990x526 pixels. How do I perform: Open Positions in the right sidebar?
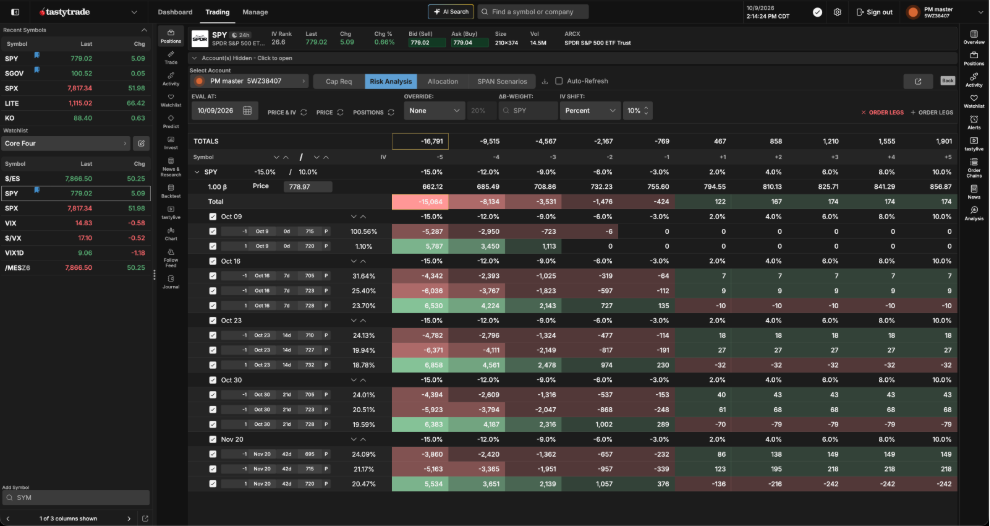[x=974, y=59]
